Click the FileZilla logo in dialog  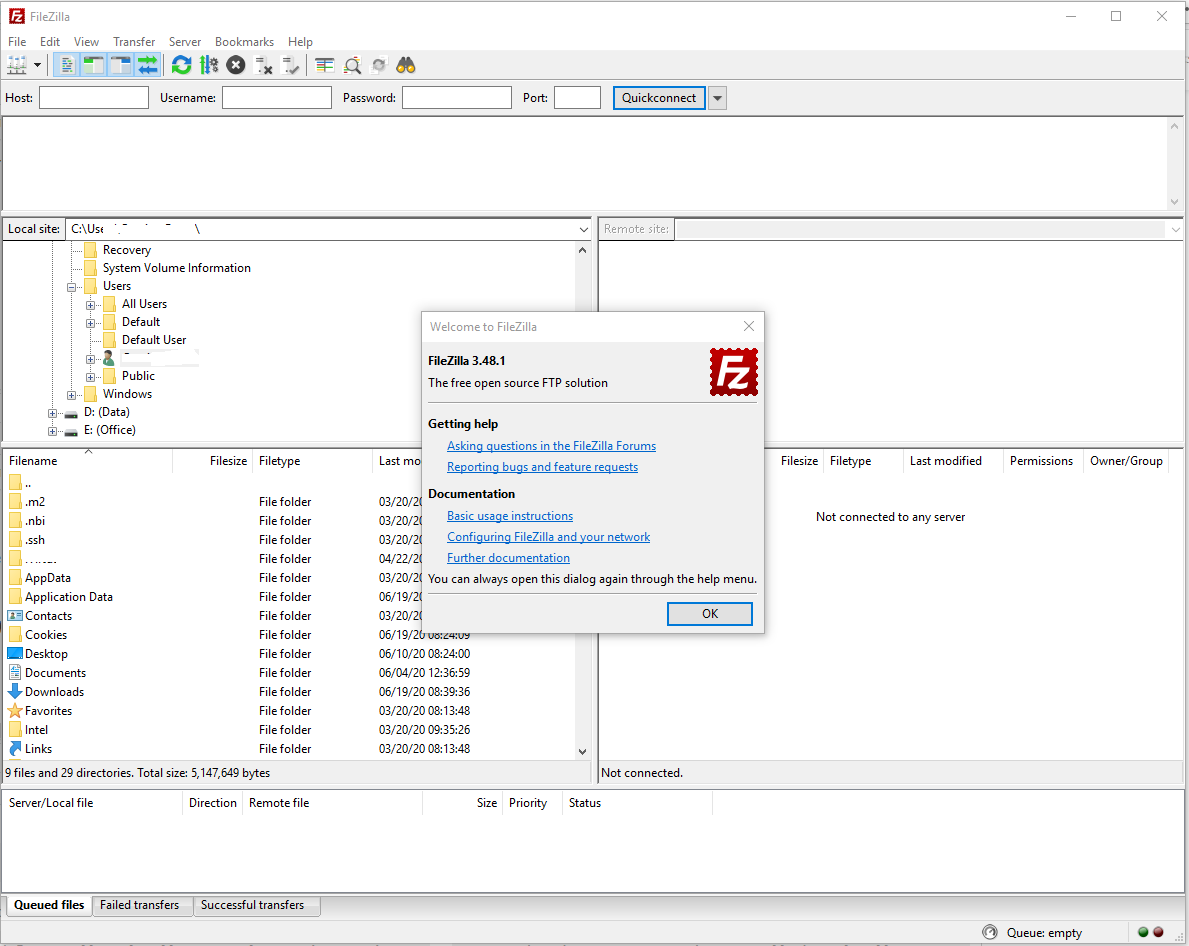(x=733, y=372)
